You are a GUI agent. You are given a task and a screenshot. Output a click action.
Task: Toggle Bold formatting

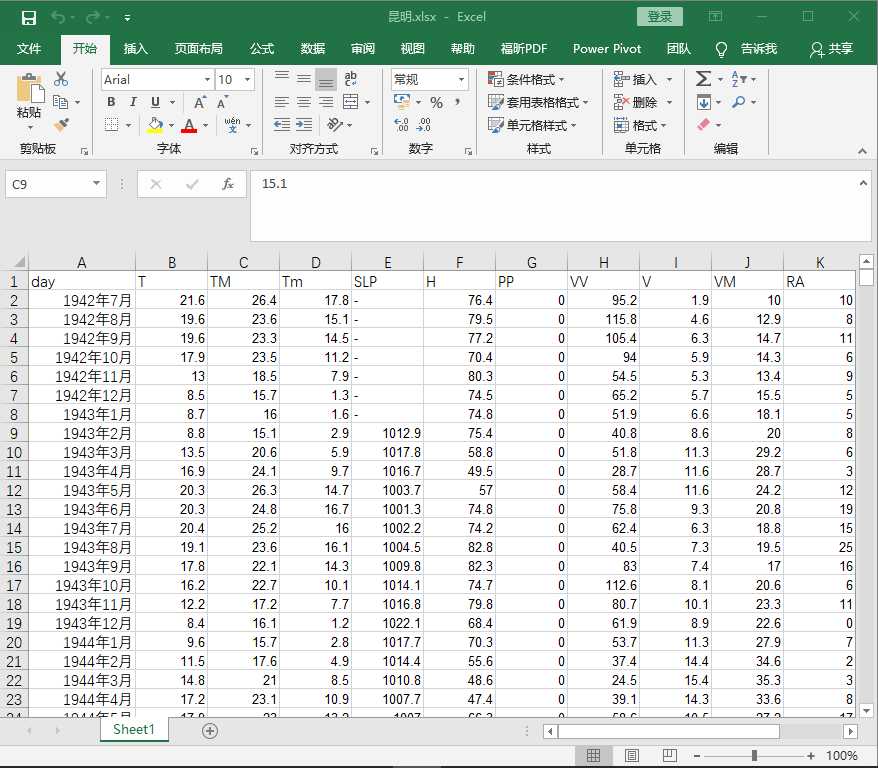click(x=111, y=102)
